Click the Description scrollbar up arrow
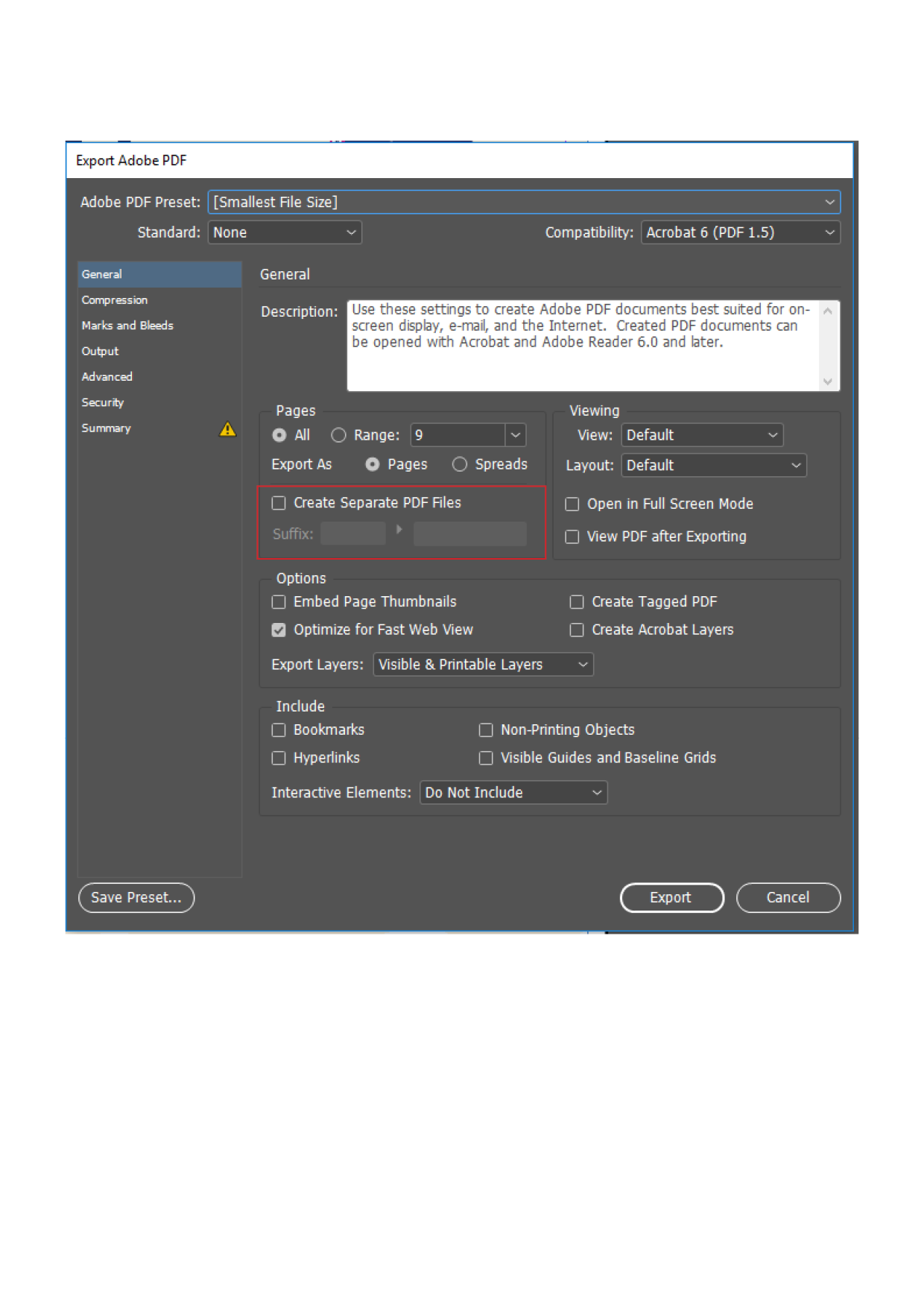The height and width of the screenshot is (1307, 924). pyautogui.click(x=828, y=311)
